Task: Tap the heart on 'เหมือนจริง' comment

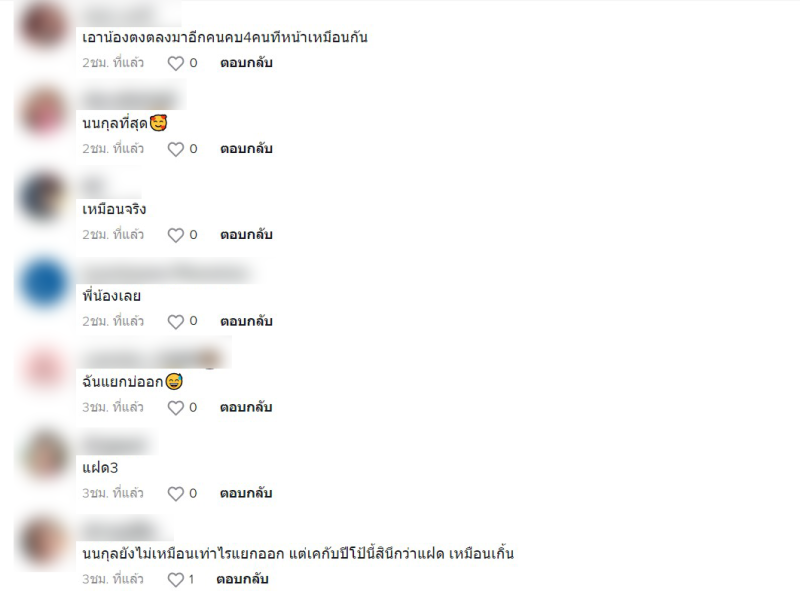Action: (x=176, y=235)
